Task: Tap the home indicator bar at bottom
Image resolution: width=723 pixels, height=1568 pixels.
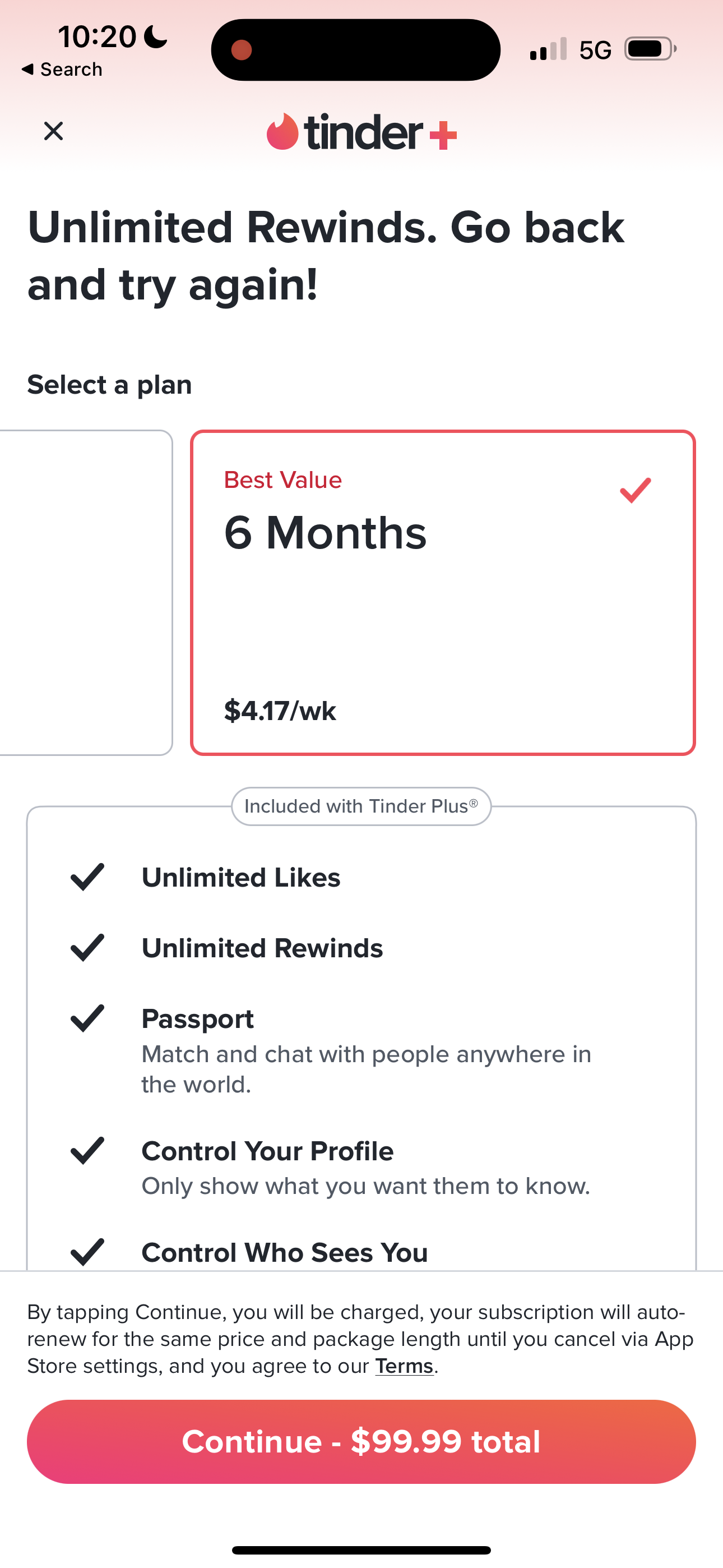Action: click(x=361, y=1549)
